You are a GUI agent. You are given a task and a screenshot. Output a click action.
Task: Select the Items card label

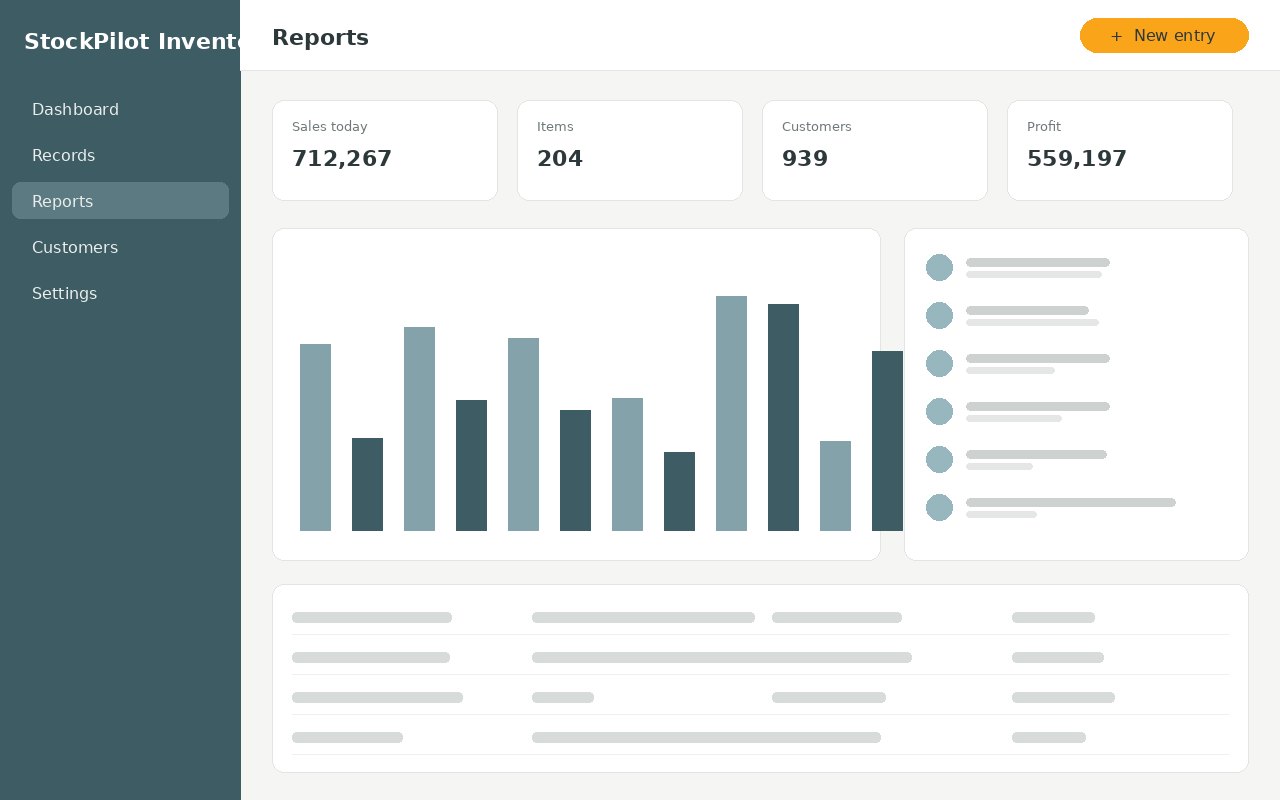555,127
